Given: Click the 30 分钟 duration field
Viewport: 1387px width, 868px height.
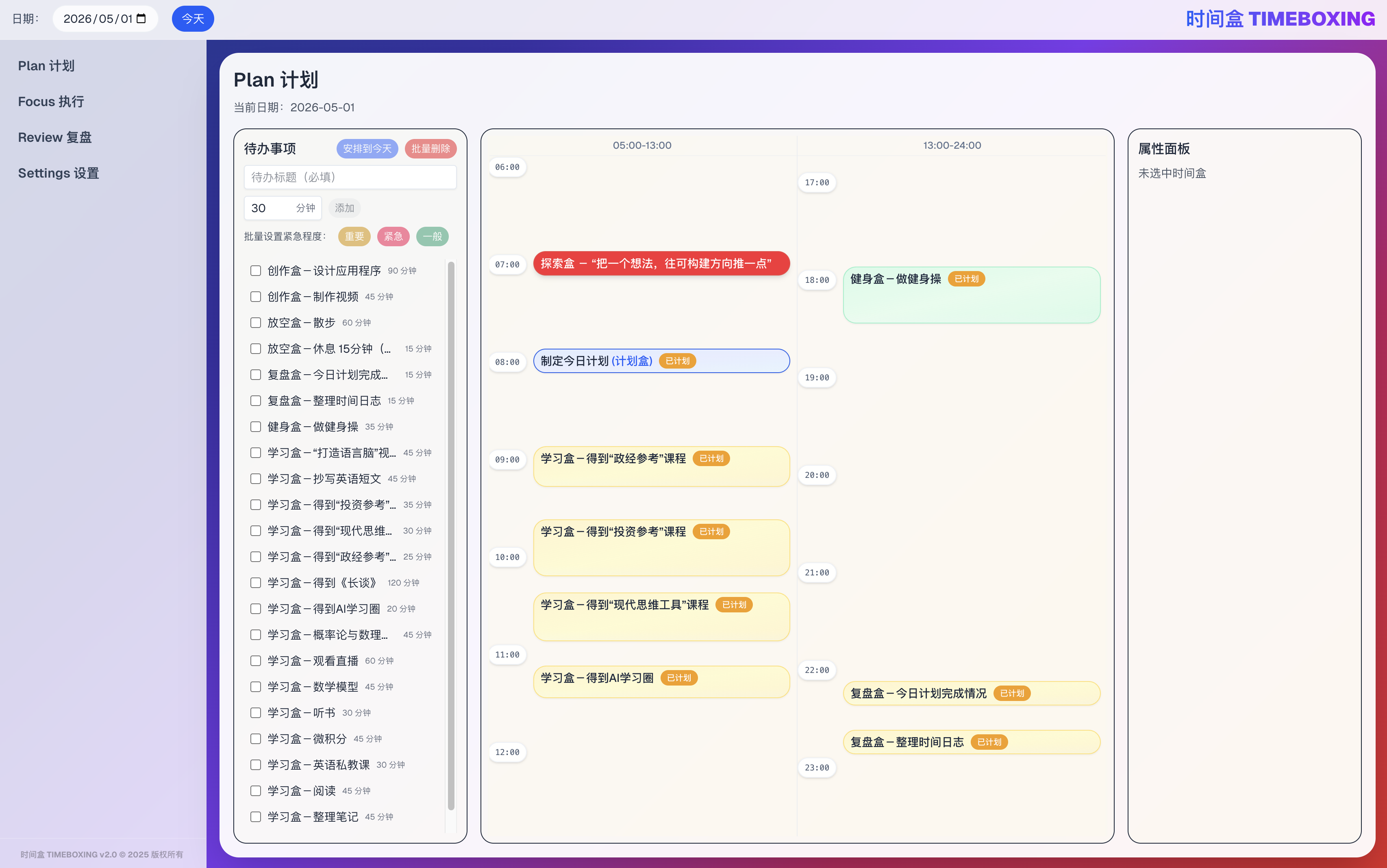Looking at the screenshot, I should (x=283, y=208).
